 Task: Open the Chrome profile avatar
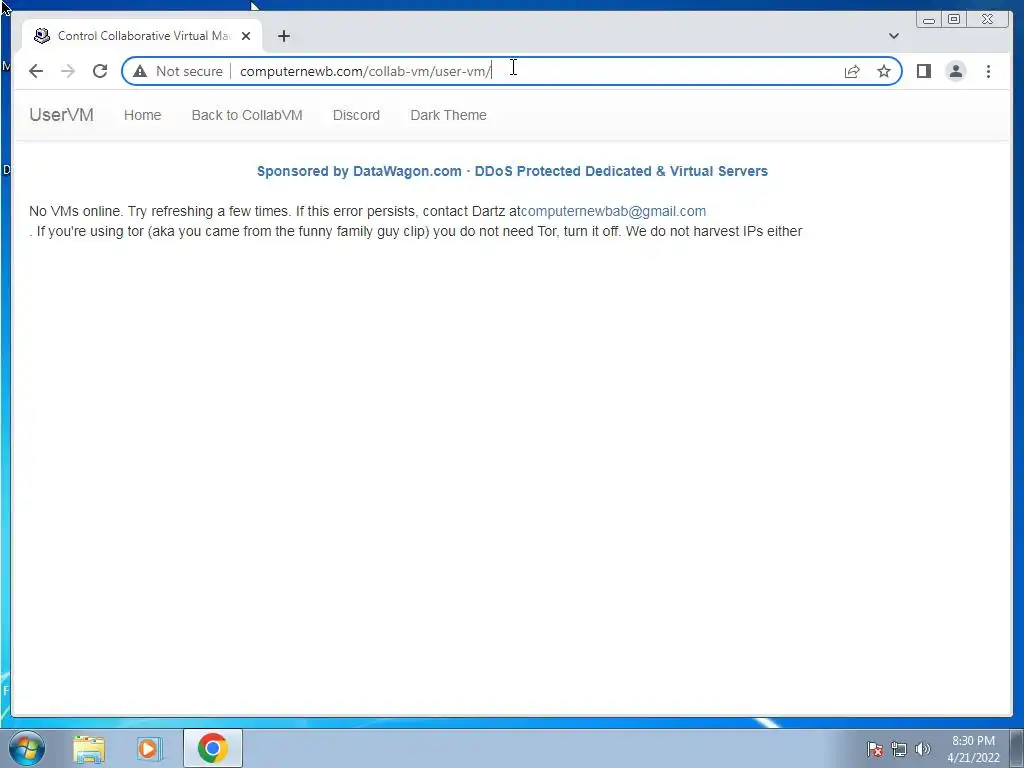click(x=955, y=71)
